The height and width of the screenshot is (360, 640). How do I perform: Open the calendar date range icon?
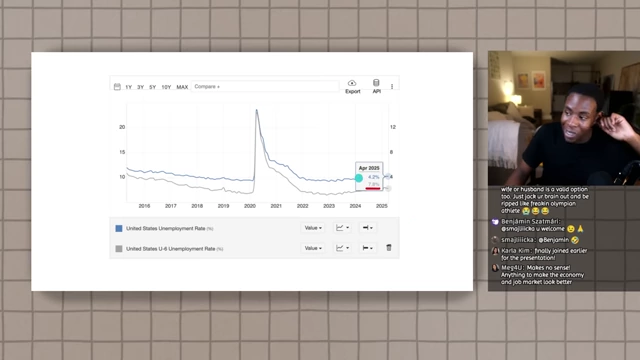pos(117,87)
